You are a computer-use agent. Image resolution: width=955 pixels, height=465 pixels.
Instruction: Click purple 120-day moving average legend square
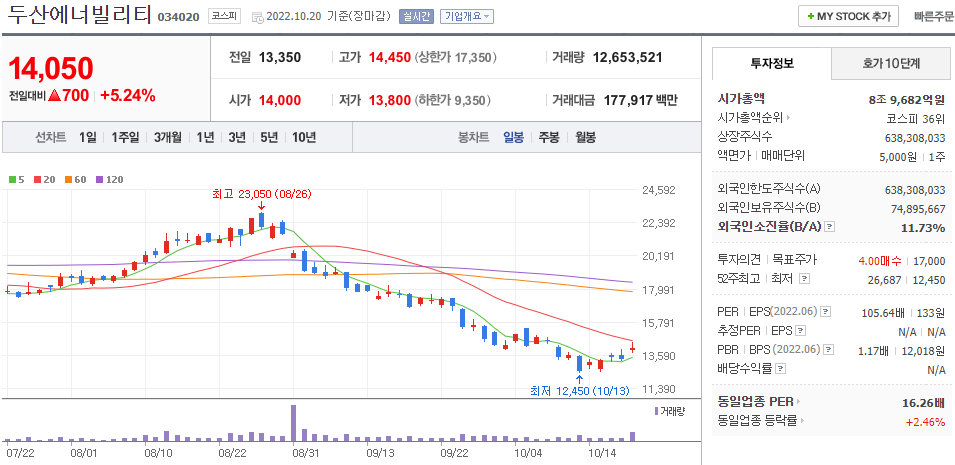pos(99,180)
